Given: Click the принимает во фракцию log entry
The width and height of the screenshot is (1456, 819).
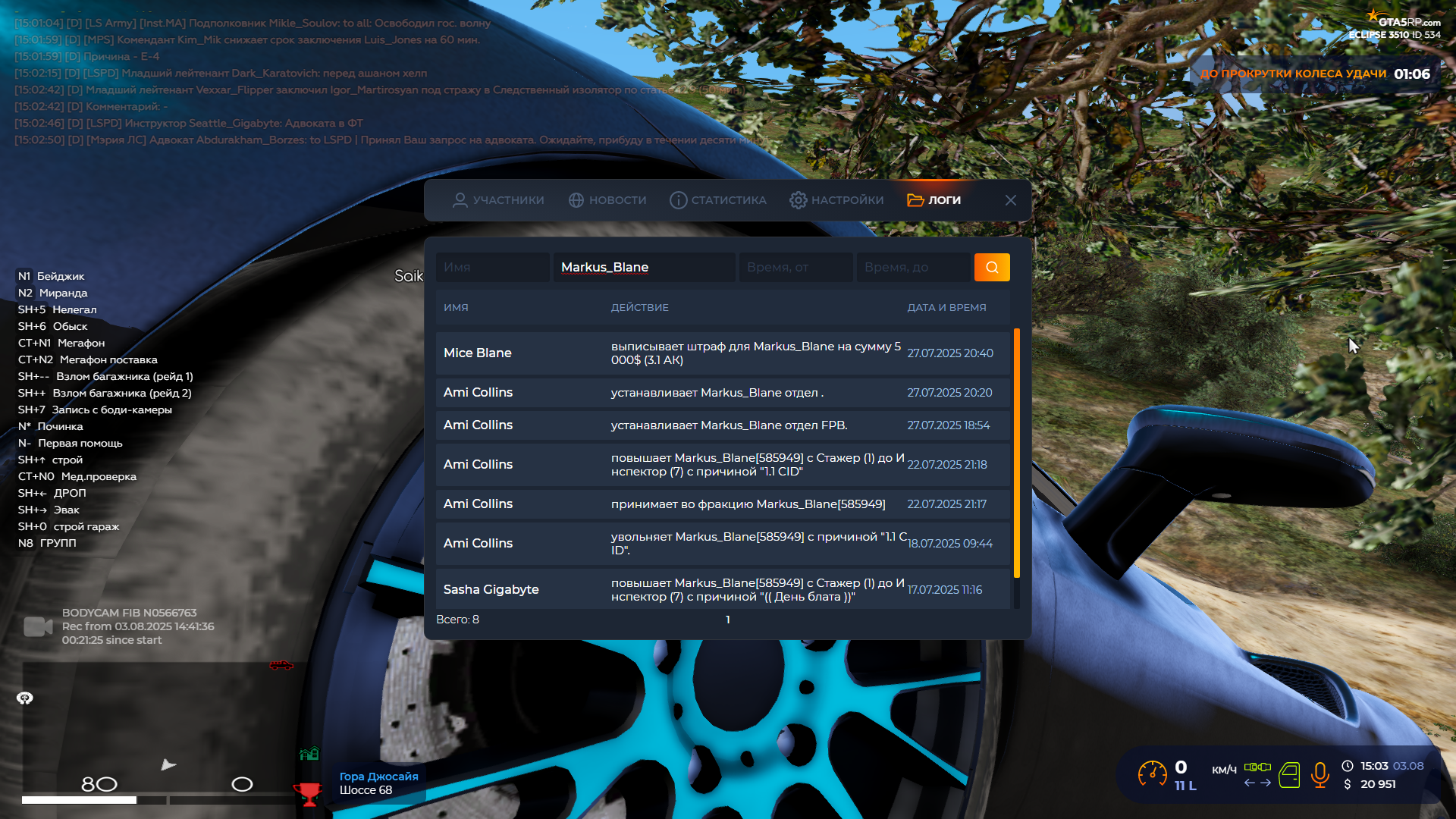Looking at the screenshot, I should [x=723, y=504].
